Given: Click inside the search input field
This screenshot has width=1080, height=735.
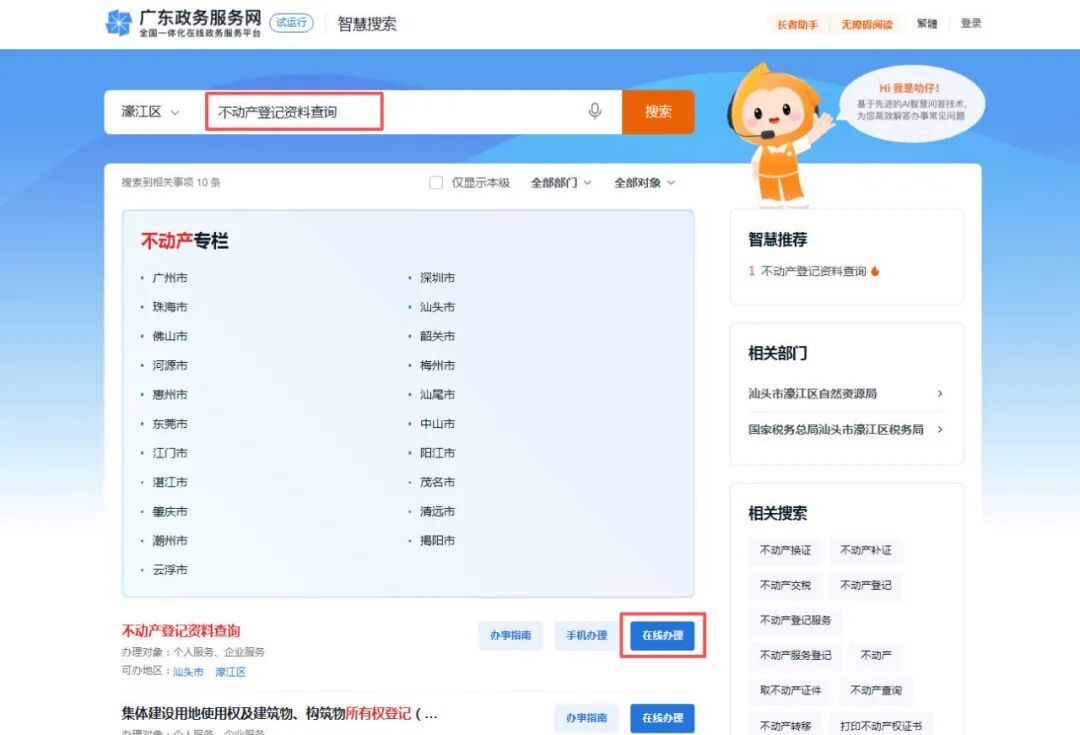Looking at the screenshot, I should coord(400,112).
